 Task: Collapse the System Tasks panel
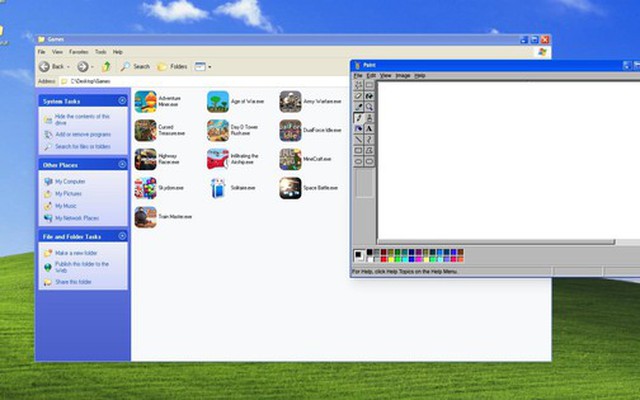coord(122,100)
